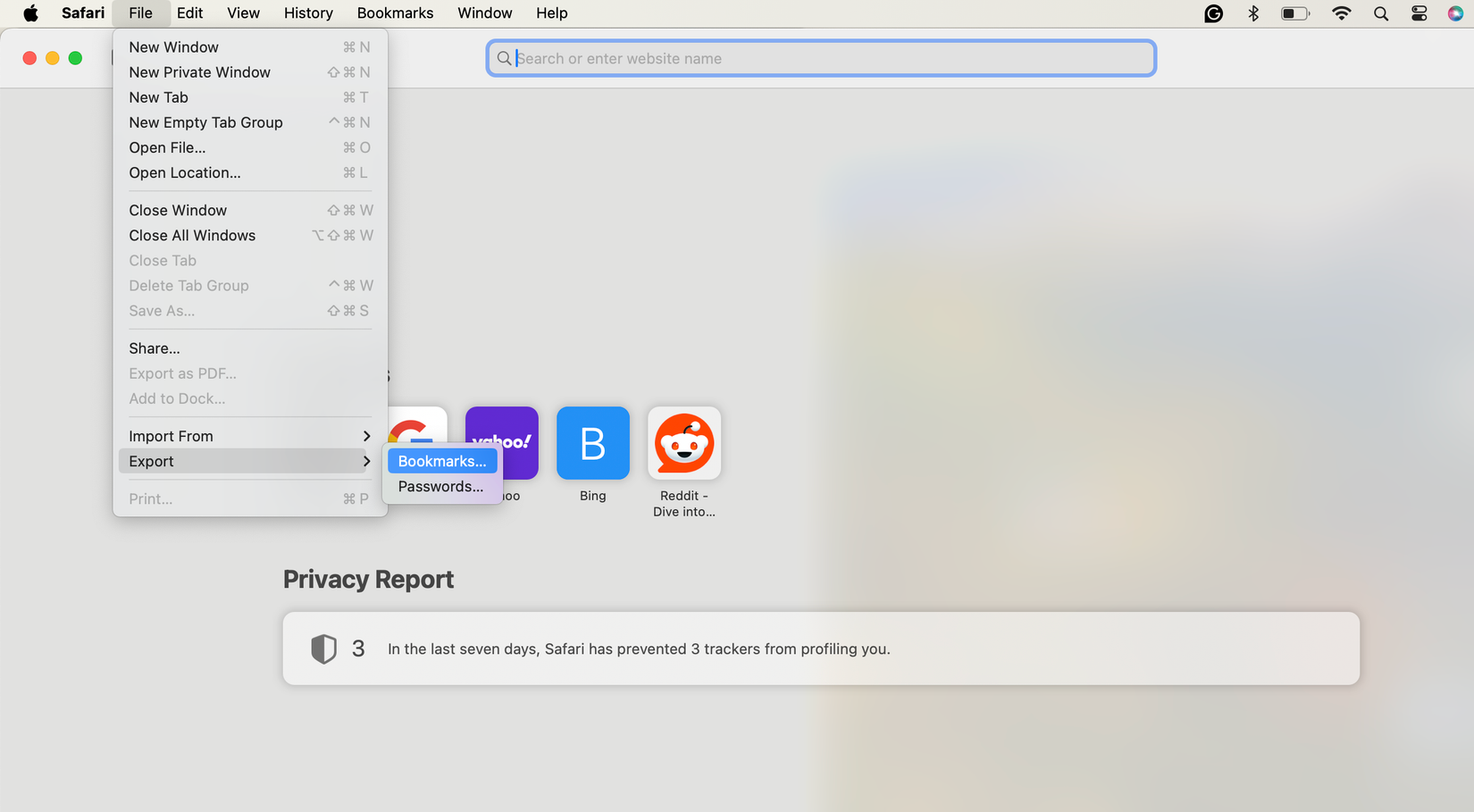1474x812 pixels.
Task: Open the Apple menu
Action: click(29, 13)
